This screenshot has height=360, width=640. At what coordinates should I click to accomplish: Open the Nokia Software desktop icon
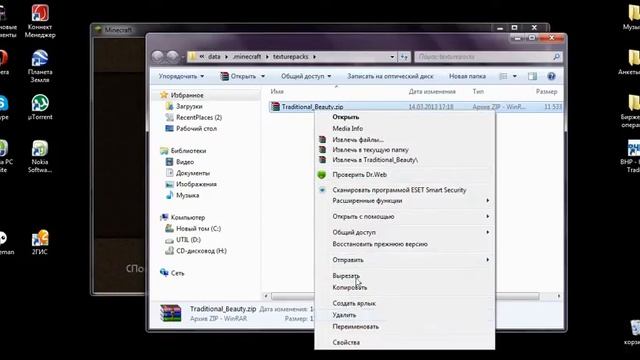40,156
